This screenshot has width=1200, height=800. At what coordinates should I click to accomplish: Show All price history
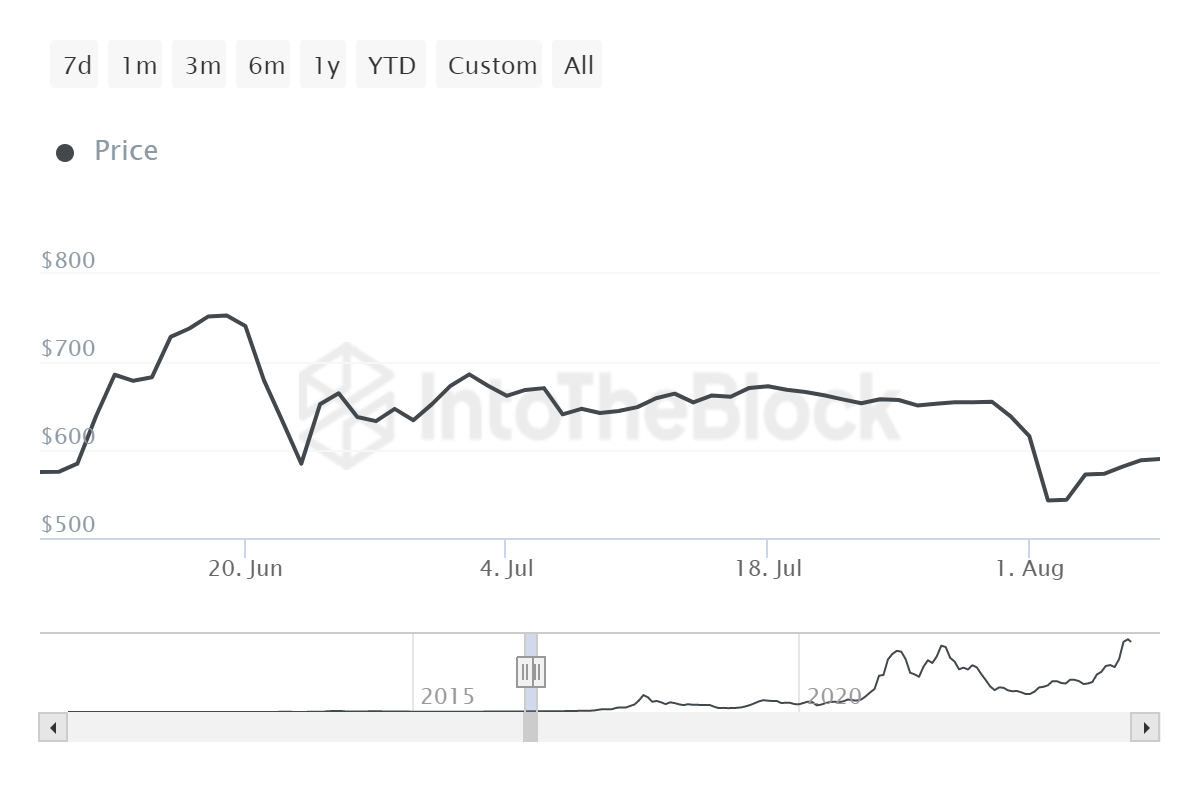[x=579, y=66]
